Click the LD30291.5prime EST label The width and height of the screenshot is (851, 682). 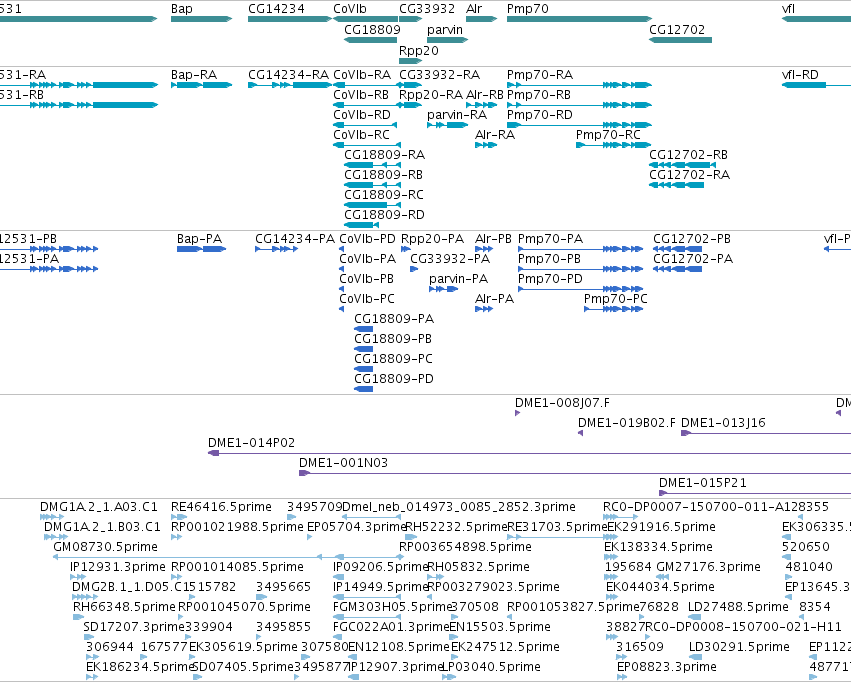pyautogui.click(x=739, y=647)
